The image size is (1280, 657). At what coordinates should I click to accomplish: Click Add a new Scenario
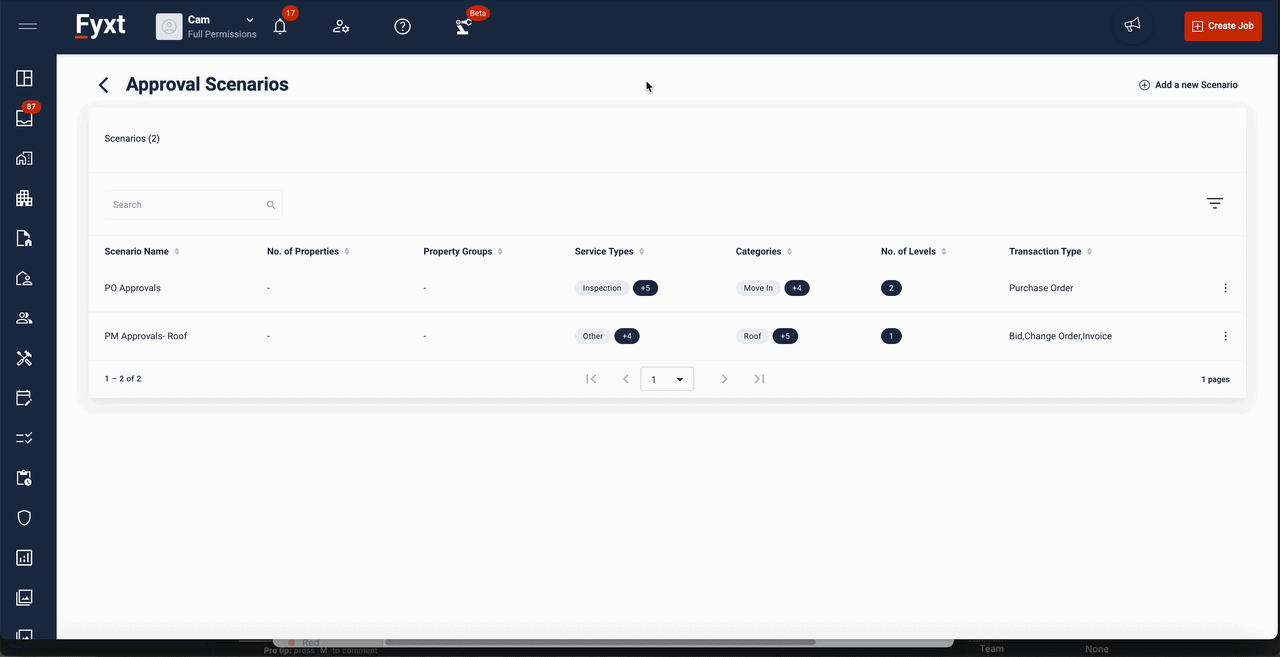[1188, 85]
